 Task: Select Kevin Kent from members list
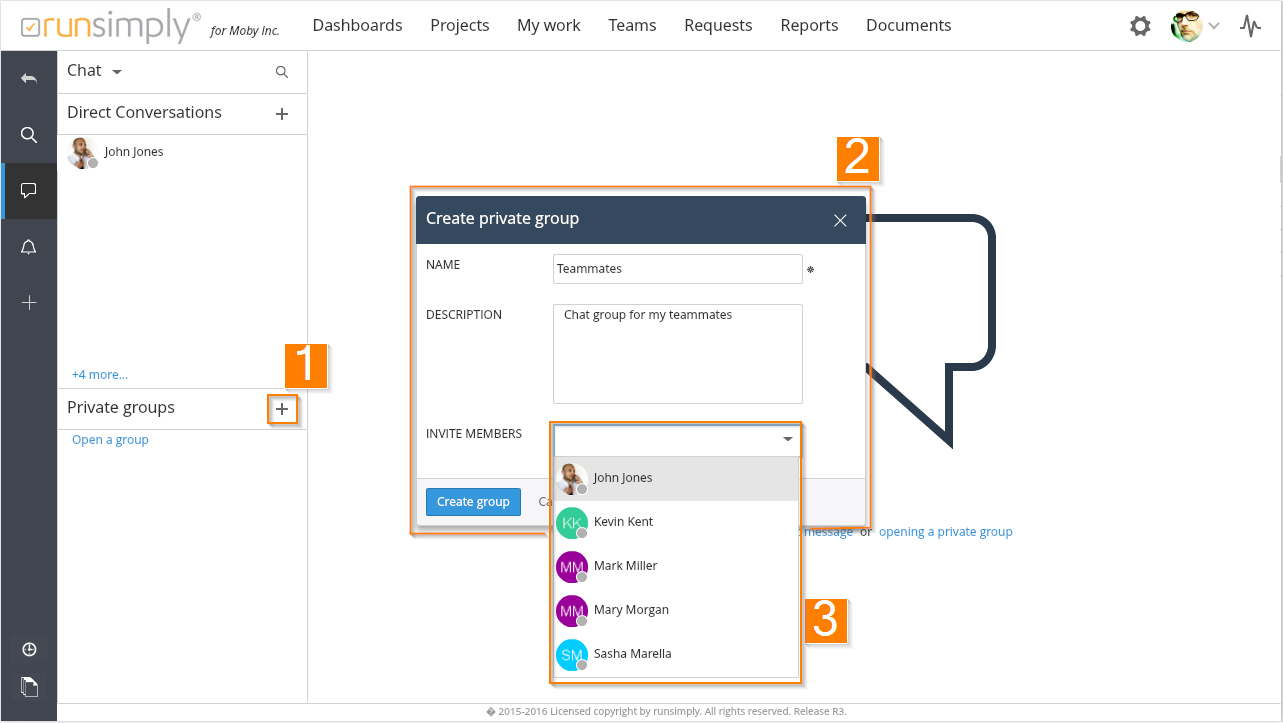pyautogui.click(x=623, y=522)
